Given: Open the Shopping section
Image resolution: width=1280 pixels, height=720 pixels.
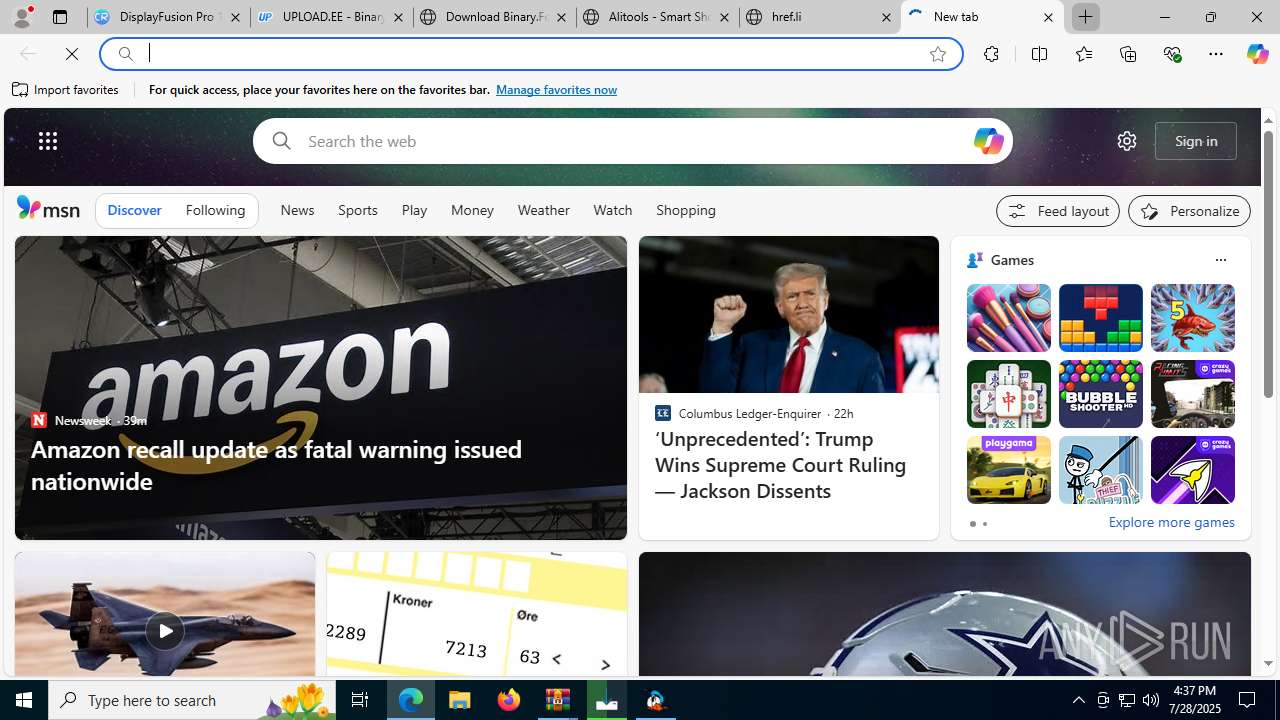Looking at the screenshot, I should (686, 210).
